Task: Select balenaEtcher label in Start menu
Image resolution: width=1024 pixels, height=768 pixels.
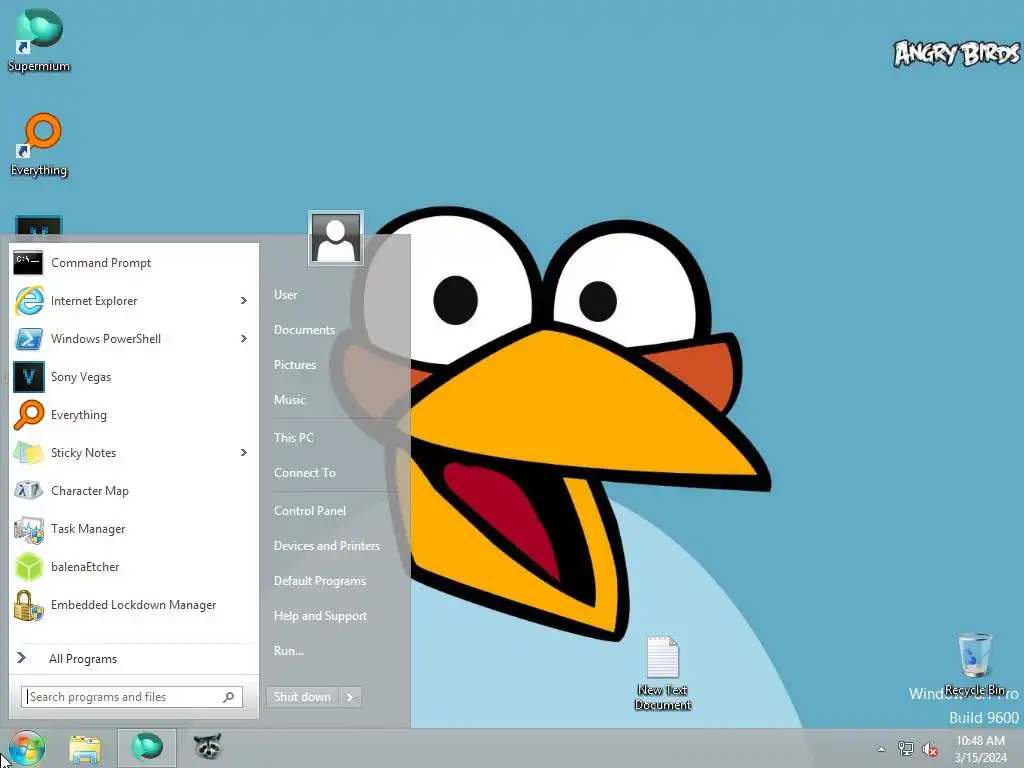Action: [x=85, y=567]
